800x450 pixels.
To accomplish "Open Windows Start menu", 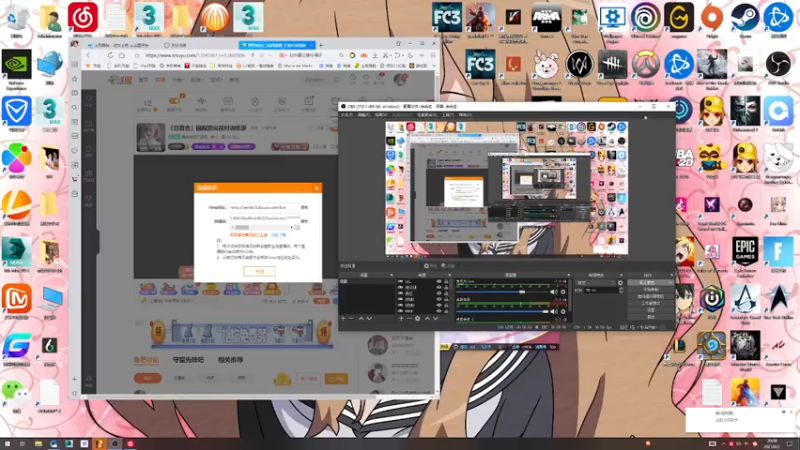I will pyautogui.click(x=8, y=444).
